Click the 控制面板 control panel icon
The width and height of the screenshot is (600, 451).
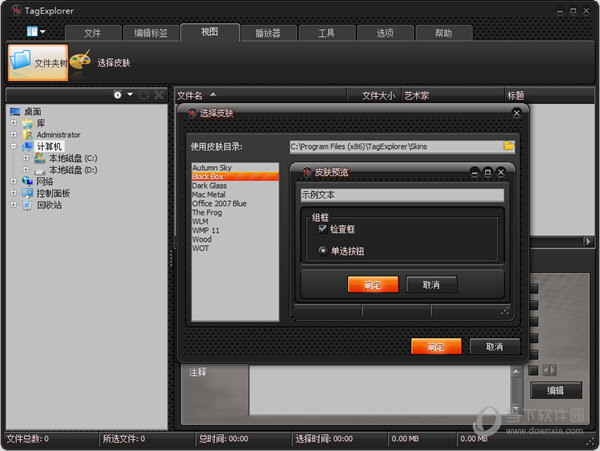click(x=28, y=193)
